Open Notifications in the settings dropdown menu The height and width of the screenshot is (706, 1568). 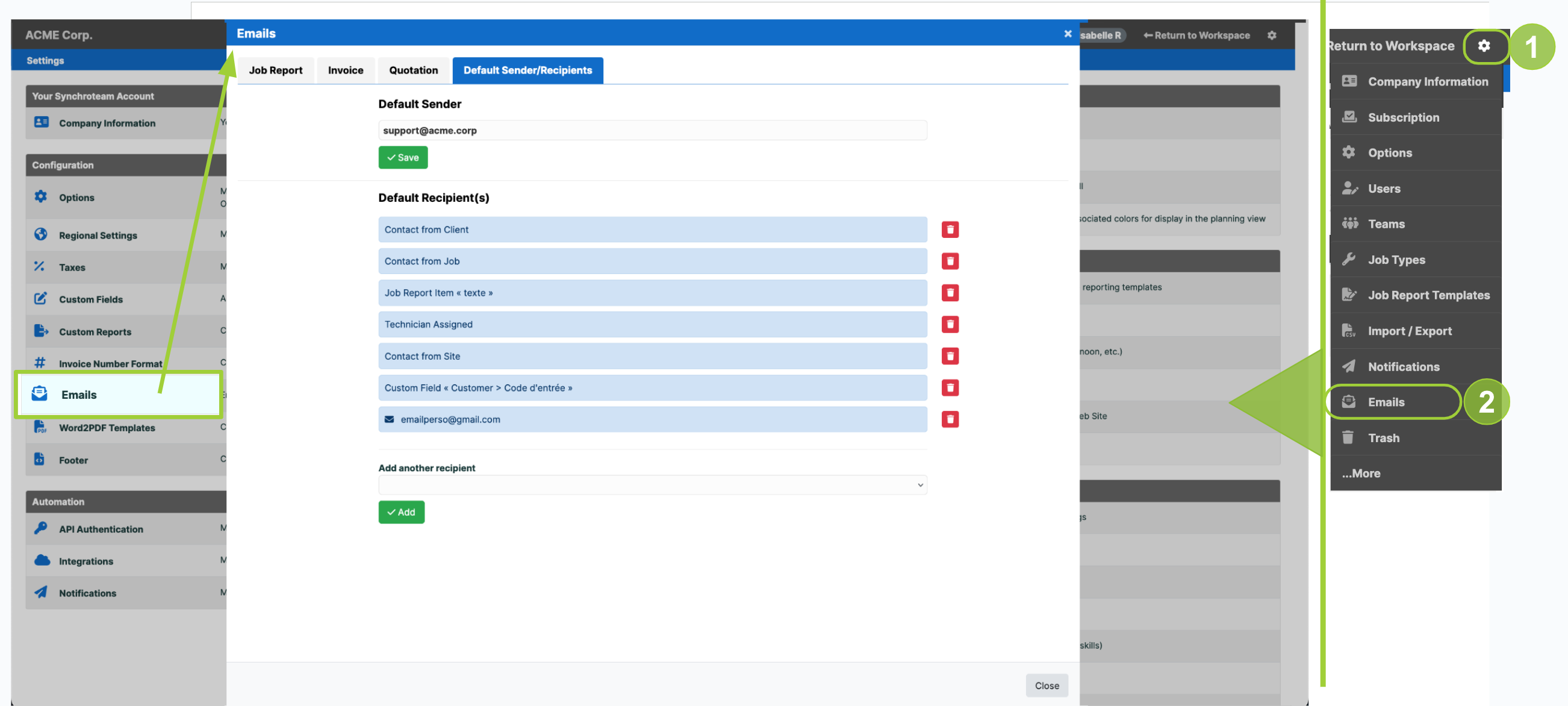pyautogui.click(x=1416, y=366)
